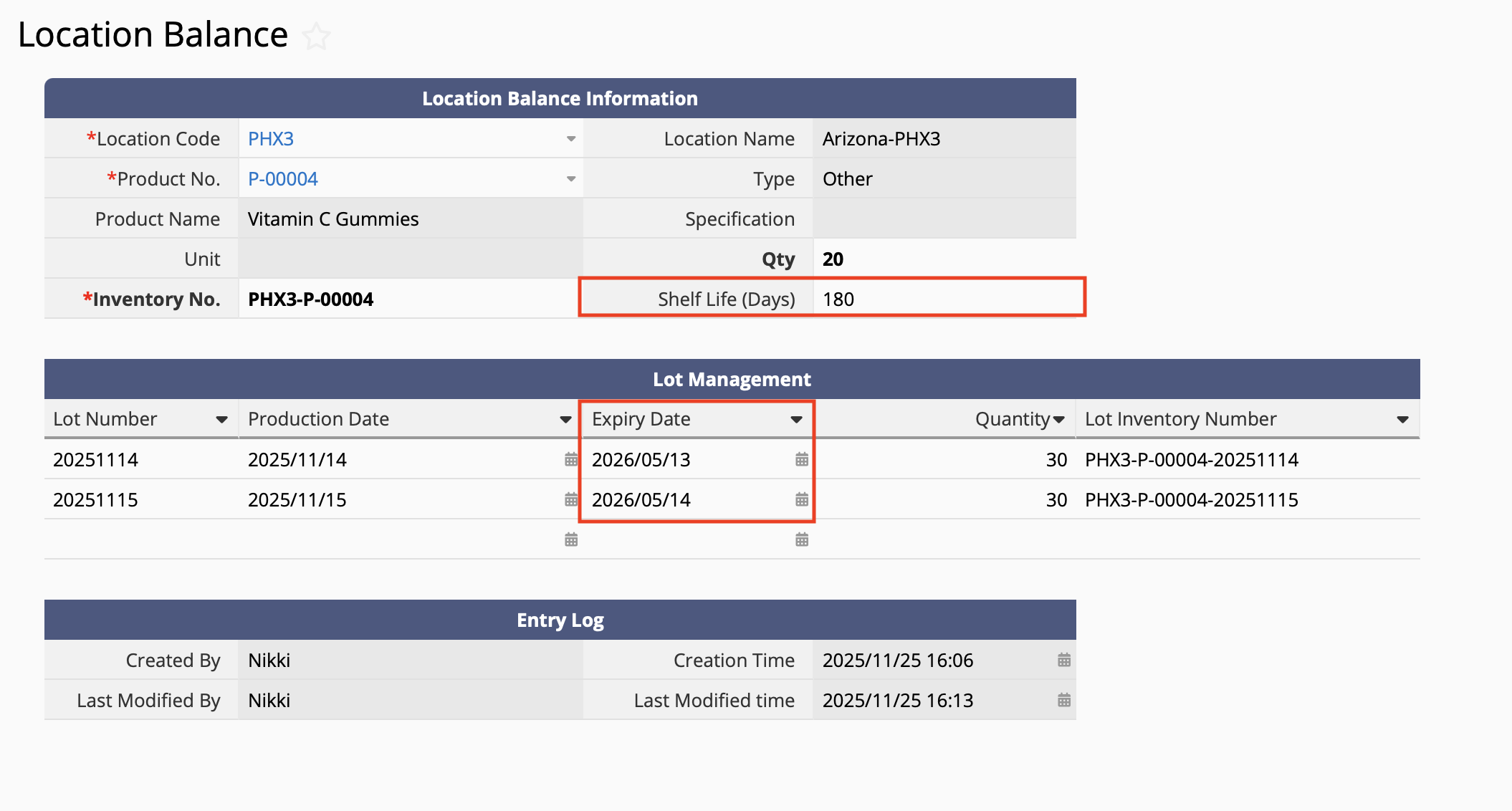Open calendar for 2026/05/14 expiry date

pos(801,499)
